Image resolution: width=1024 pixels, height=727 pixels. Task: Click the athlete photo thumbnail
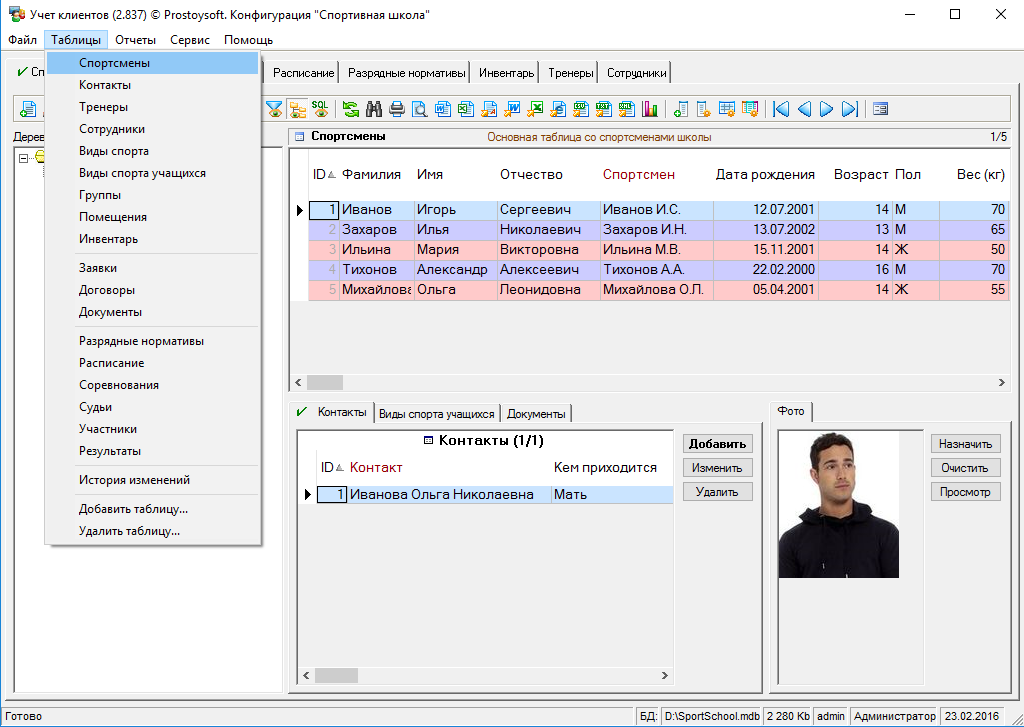click(838, 505)
